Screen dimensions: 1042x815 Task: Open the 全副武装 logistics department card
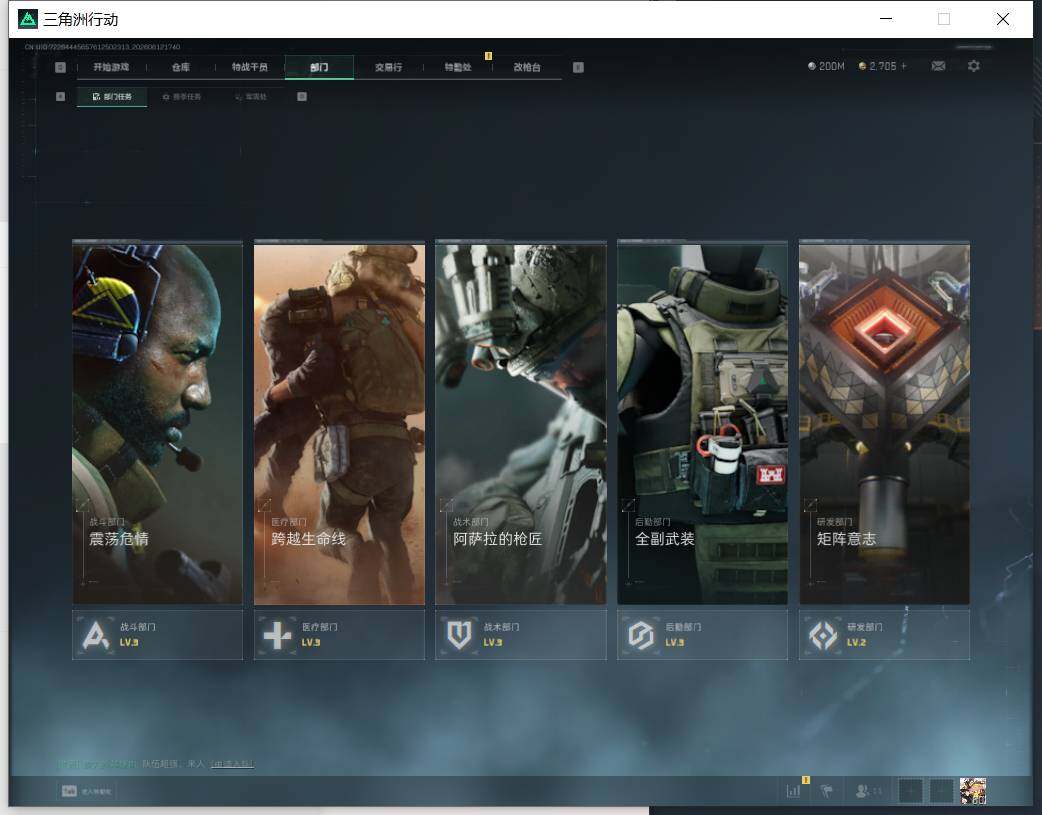(x=702, y=423)
